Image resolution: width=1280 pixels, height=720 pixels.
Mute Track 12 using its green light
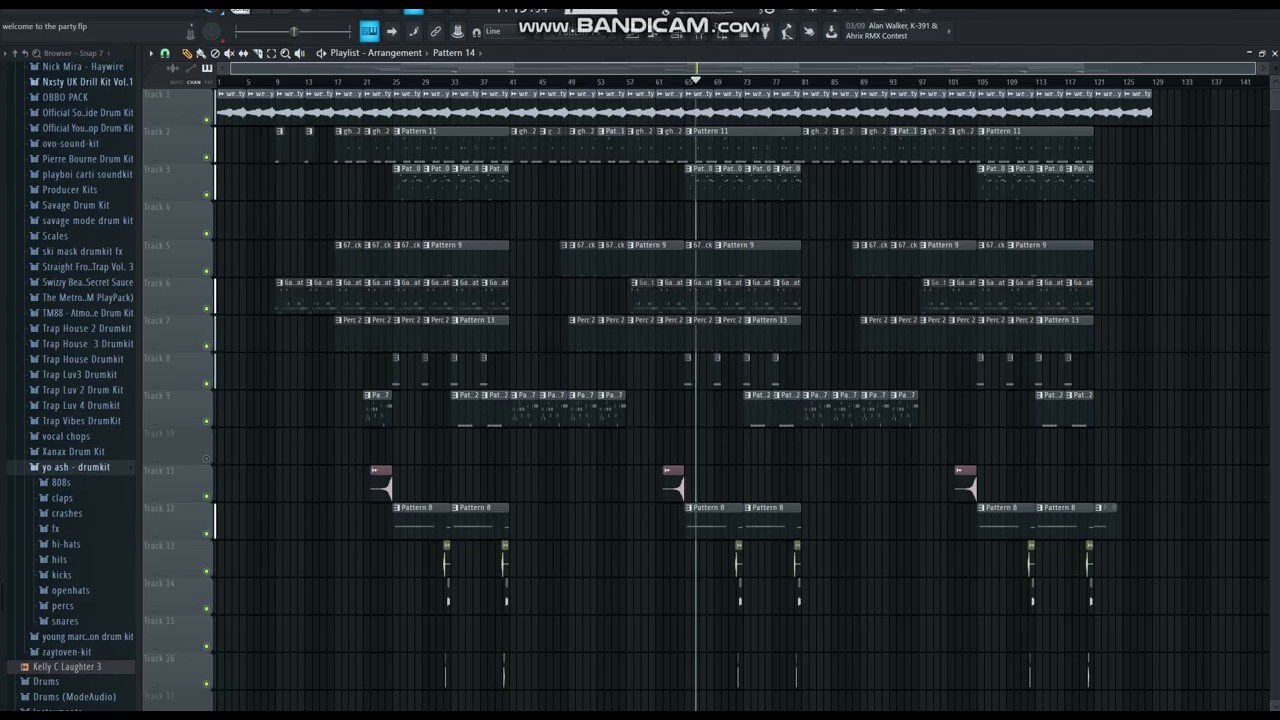pyautogui.click(x=207, y=534)
